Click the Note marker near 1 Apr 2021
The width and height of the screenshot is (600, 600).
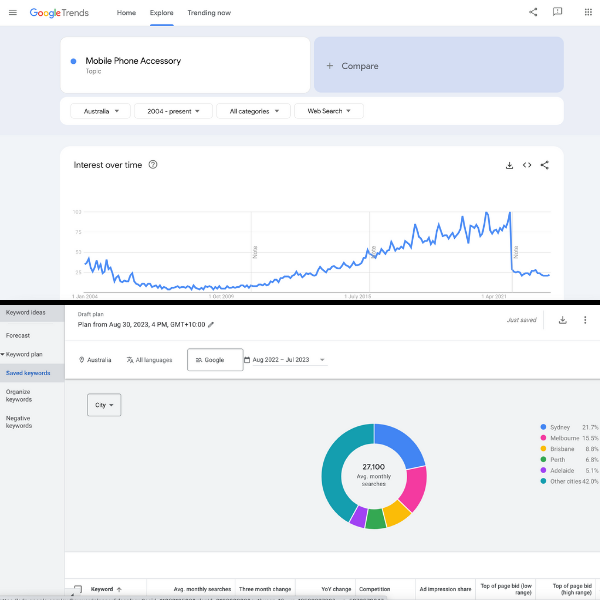[x=516, y=253]
